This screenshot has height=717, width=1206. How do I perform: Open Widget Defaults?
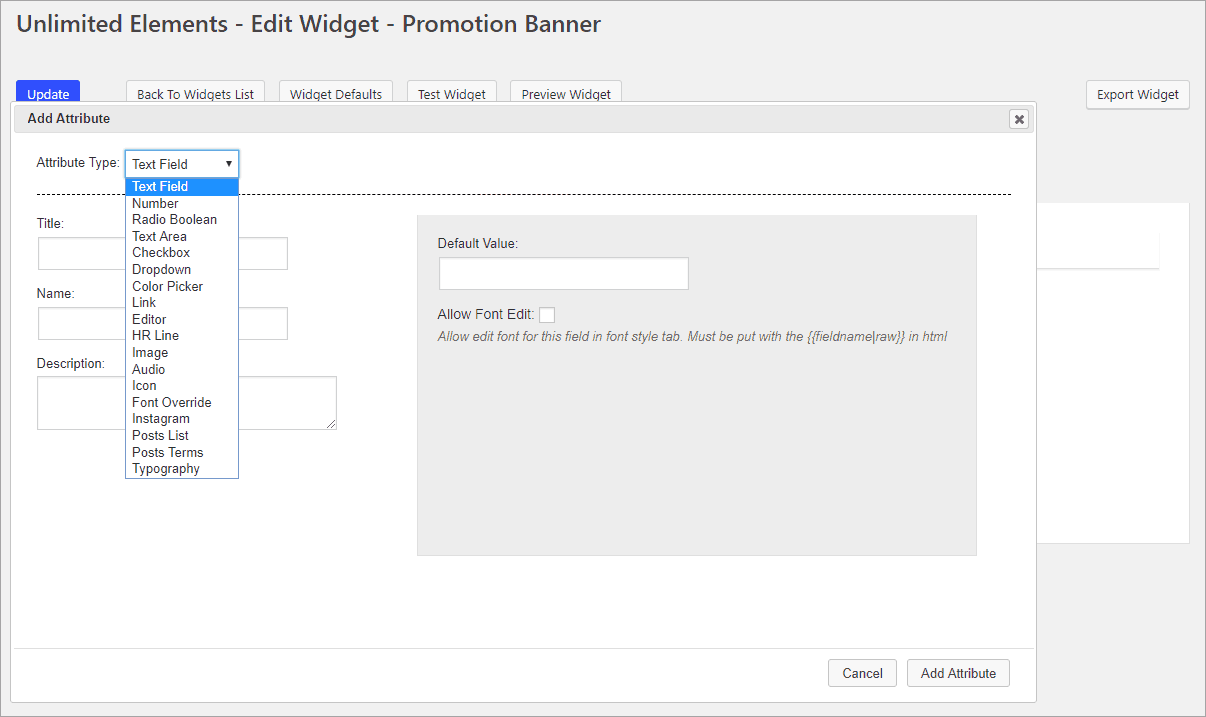(336, 93)
